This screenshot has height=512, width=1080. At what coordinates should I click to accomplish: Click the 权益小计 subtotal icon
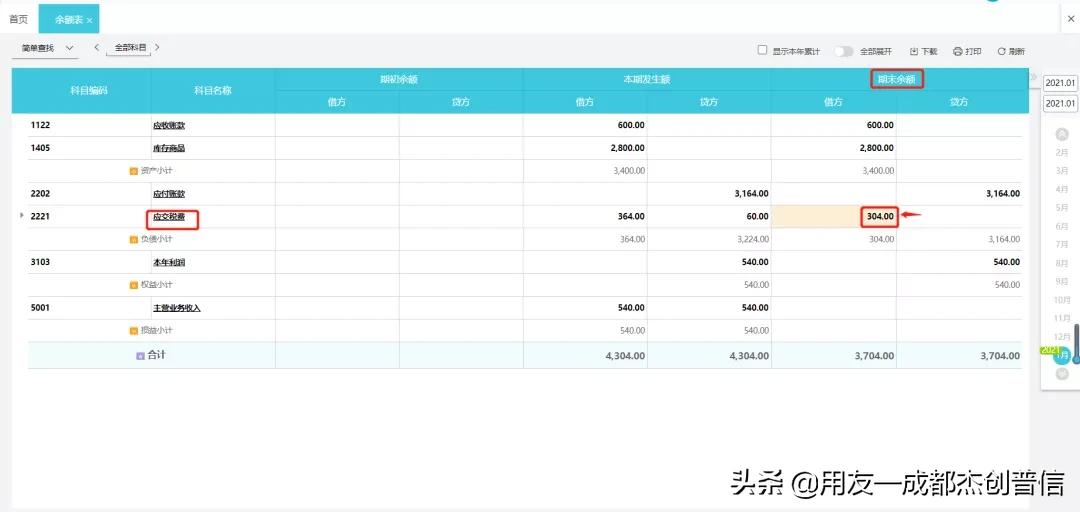(x=134, y=285)
